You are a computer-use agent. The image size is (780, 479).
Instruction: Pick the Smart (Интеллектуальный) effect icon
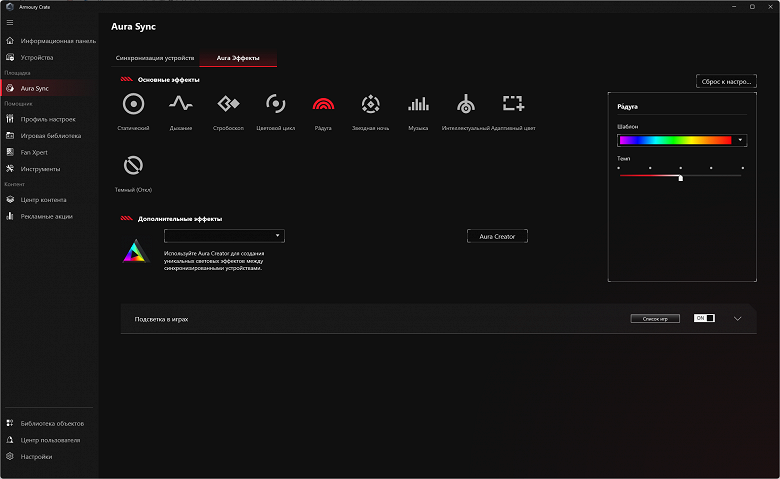tap(466, 104)
